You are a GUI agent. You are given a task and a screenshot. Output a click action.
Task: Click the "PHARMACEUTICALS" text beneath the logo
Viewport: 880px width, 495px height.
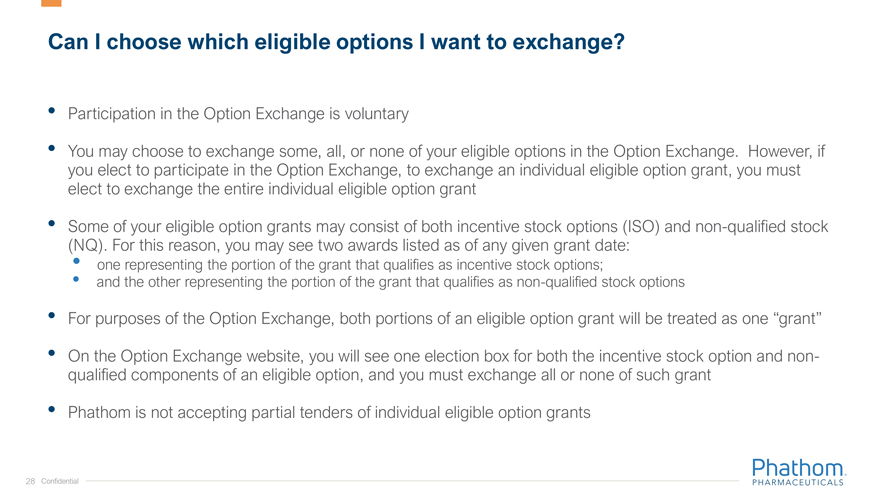pyautogui.click(x=797, y=481)
